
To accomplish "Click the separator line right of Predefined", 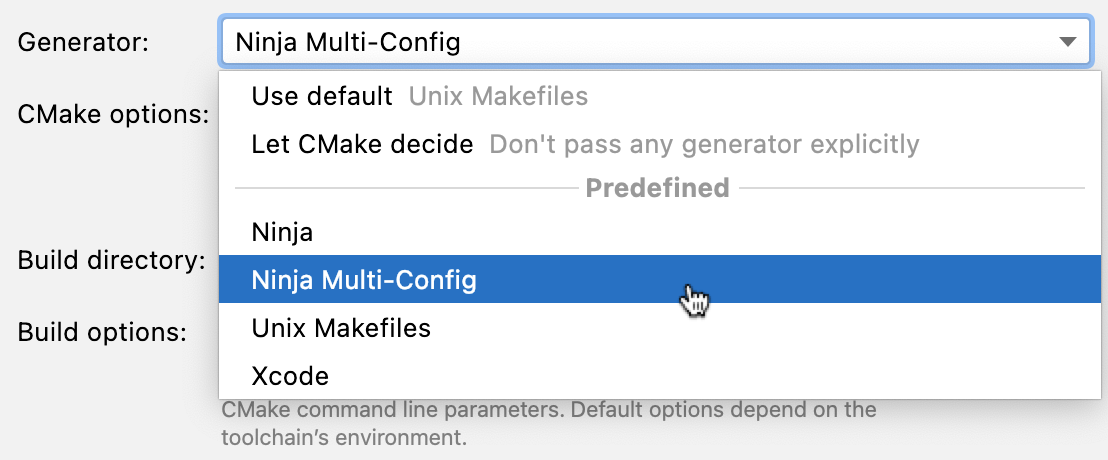I will point(910,188).
